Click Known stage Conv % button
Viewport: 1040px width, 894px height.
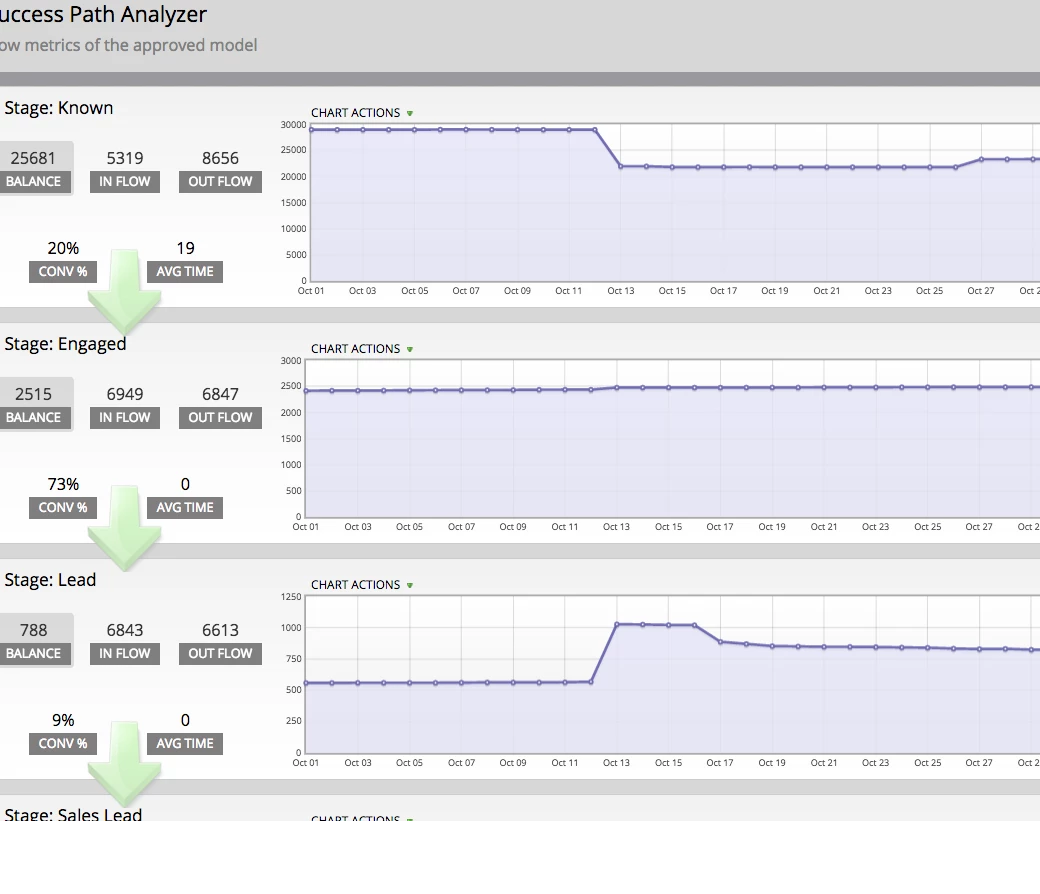pyautogui.click(x=63, y=272)
